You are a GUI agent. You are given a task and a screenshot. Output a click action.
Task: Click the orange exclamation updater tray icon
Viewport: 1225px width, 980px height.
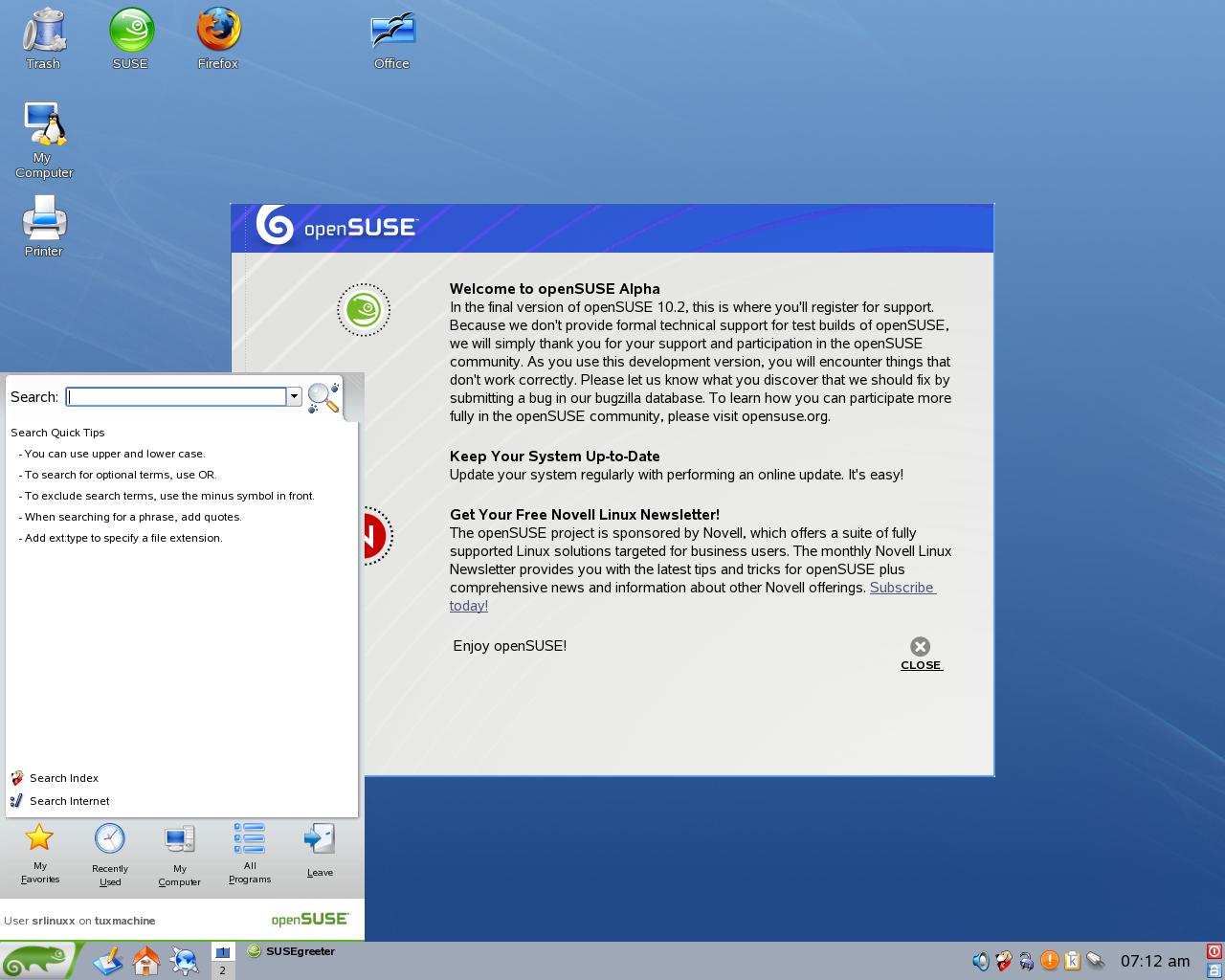point(1050,960)
